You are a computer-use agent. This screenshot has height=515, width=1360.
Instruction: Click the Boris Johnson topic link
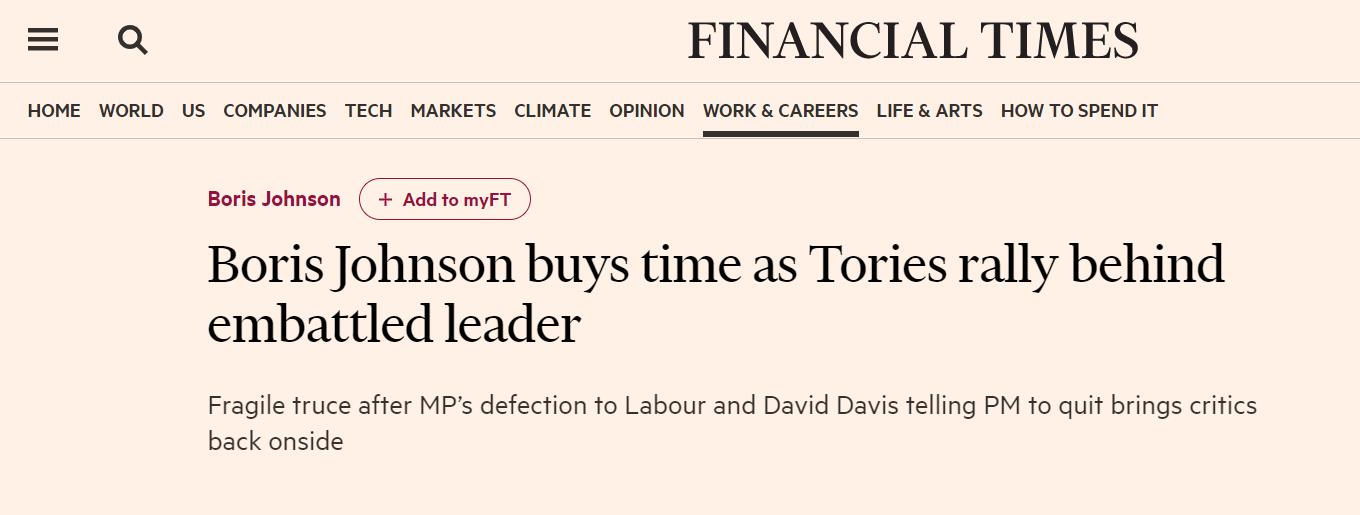(x=274, y=199)
